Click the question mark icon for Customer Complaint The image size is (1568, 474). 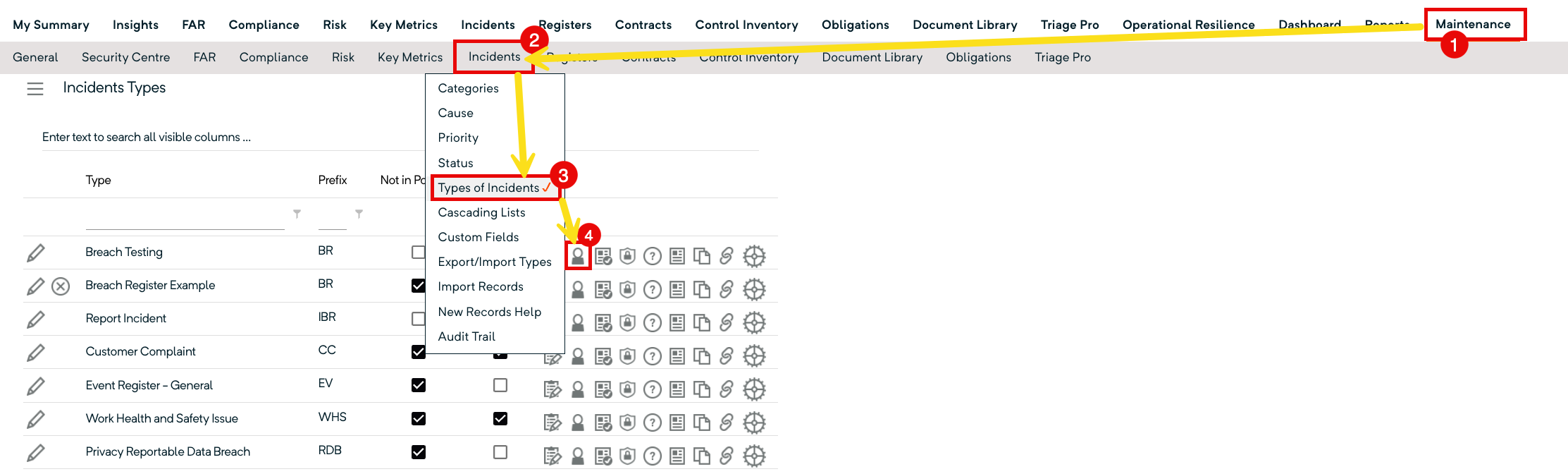pos(653,356)
